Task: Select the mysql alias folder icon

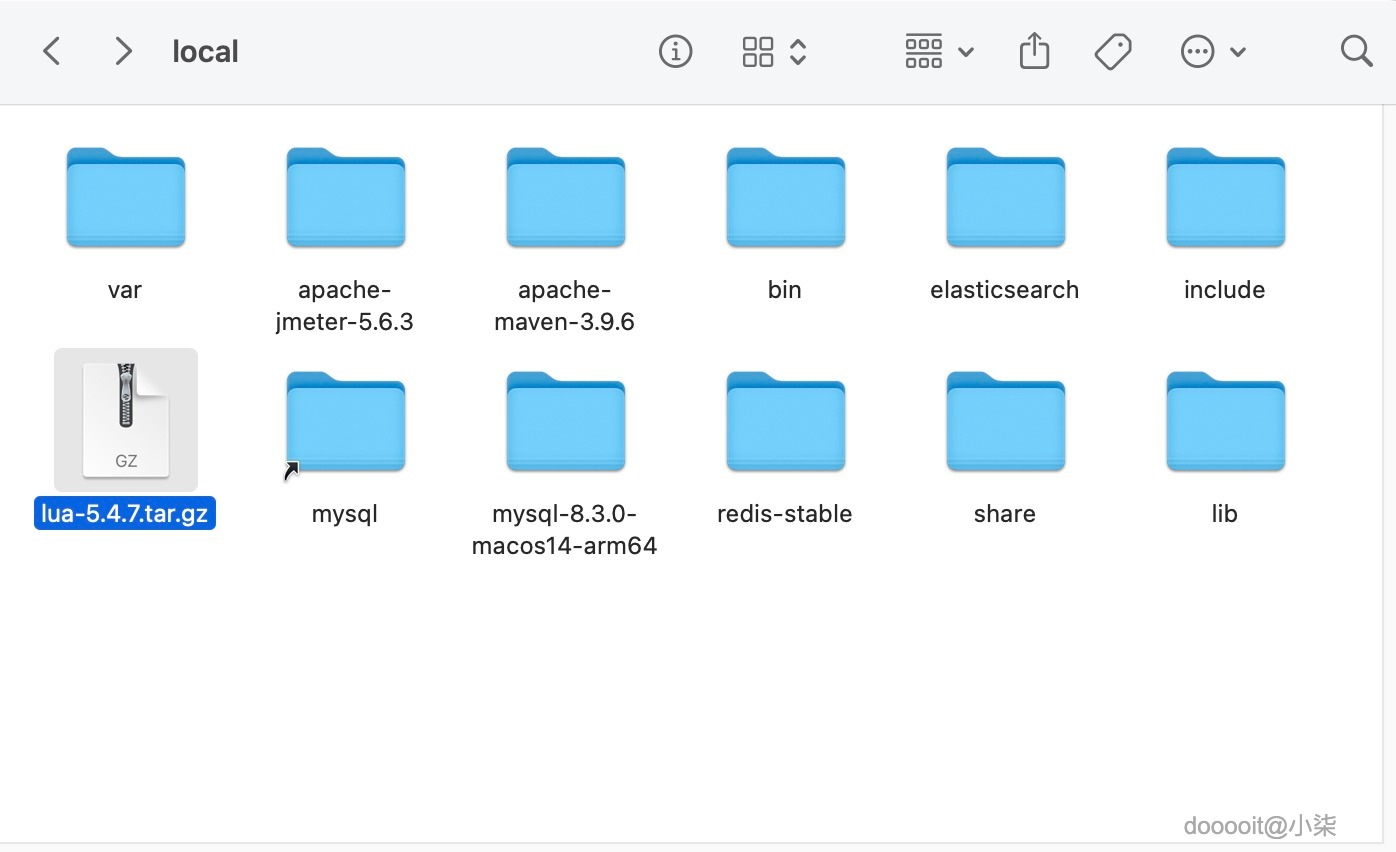Action: (346, 421)
